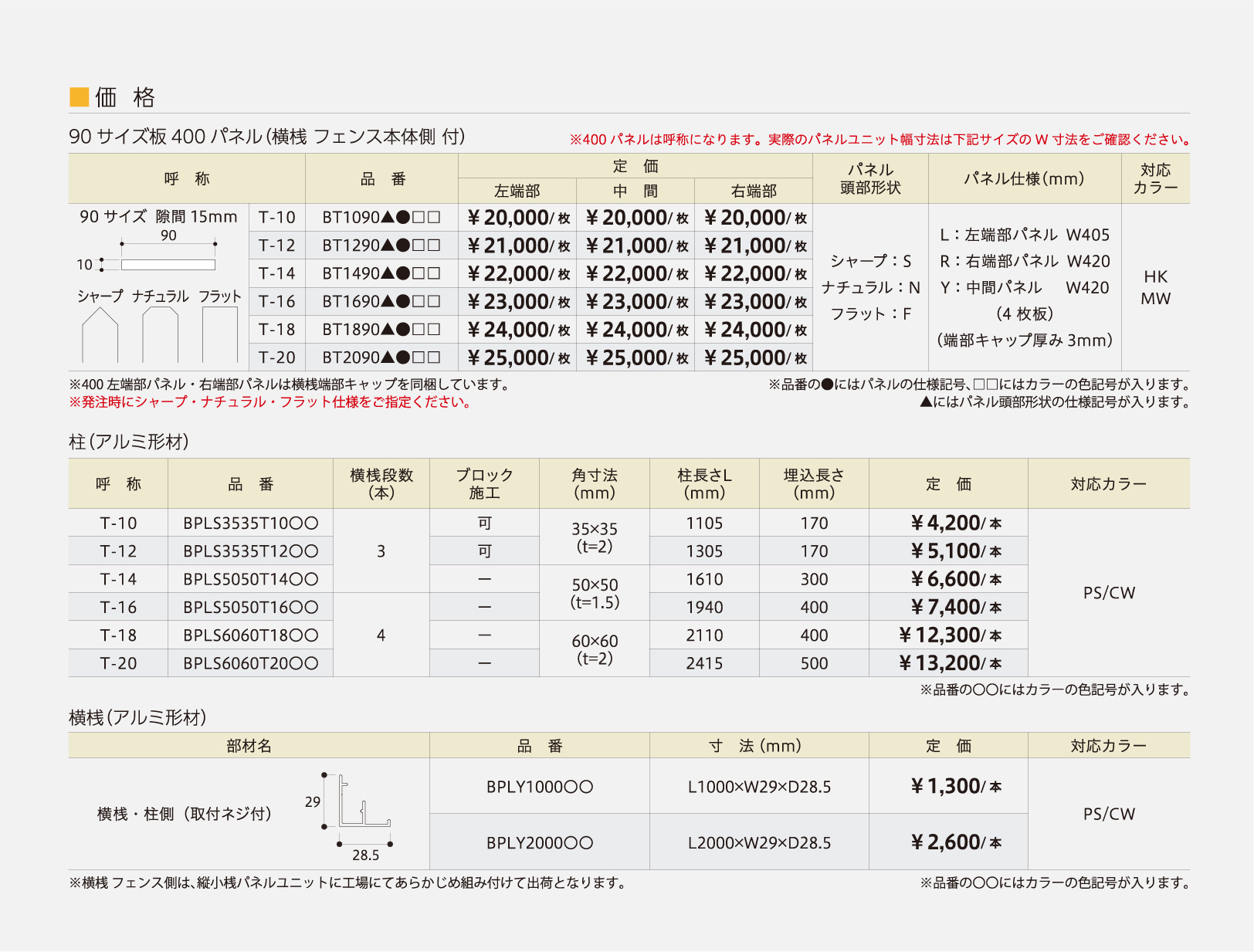This screenshot has height=952, width=1254.
Task: Click embed length value 500
Action: coord(814,663)
